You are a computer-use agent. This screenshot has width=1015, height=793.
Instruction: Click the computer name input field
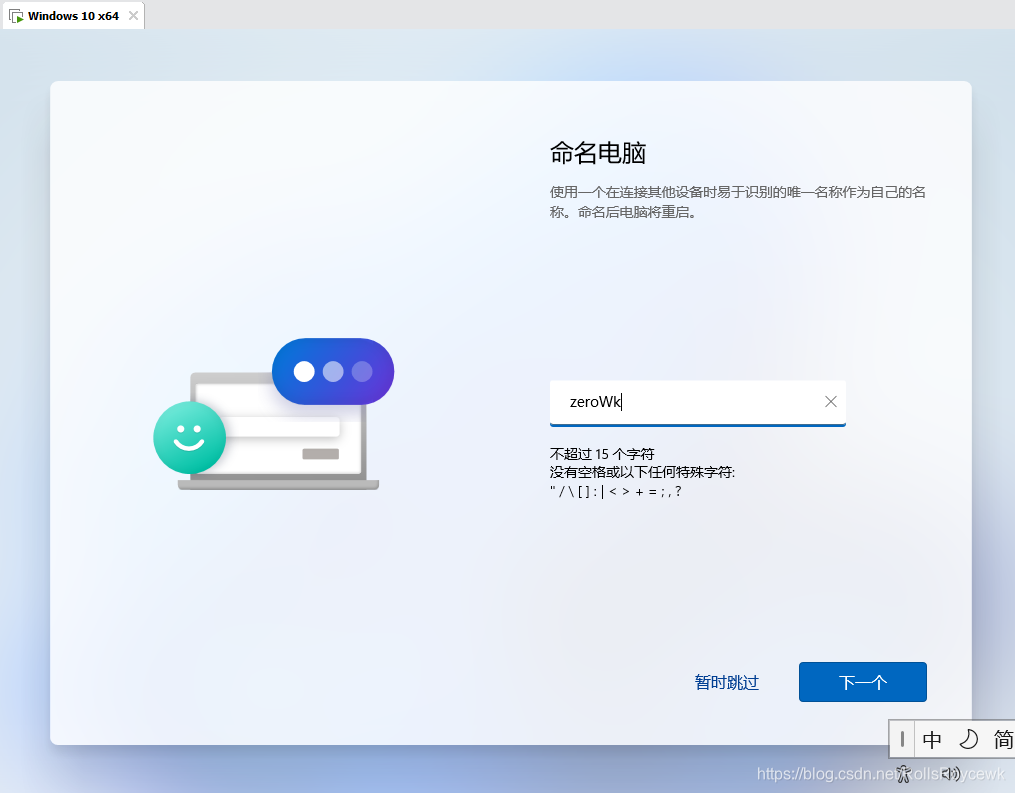(697, 403)
